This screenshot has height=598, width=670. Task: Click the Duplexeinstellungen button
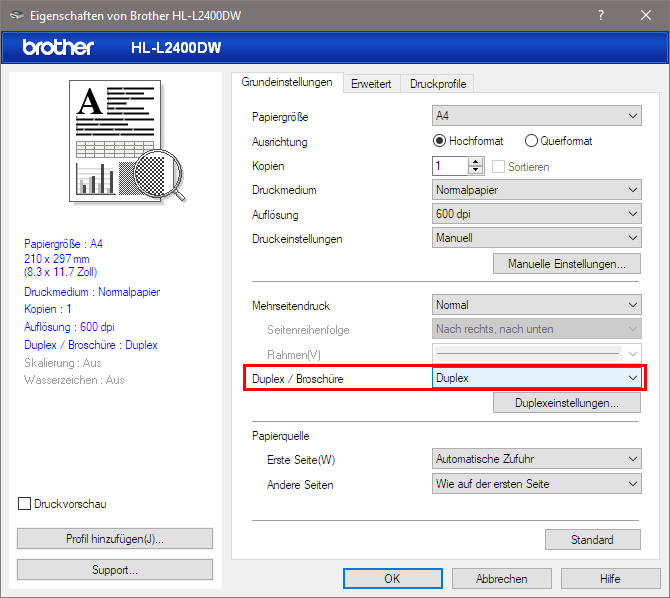click(x=567, y=403)
